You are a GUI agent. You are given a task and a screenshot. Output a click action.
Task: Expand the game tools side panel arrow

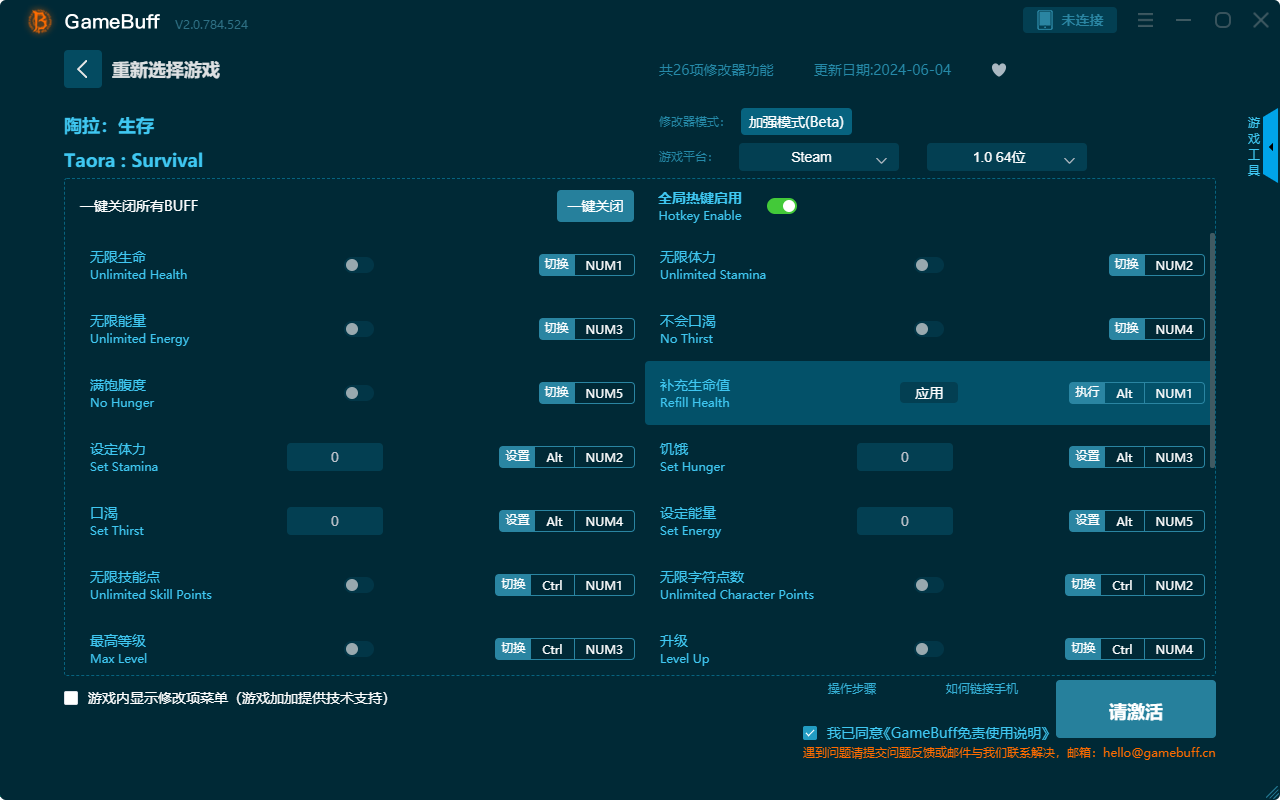pos(1270,147)
